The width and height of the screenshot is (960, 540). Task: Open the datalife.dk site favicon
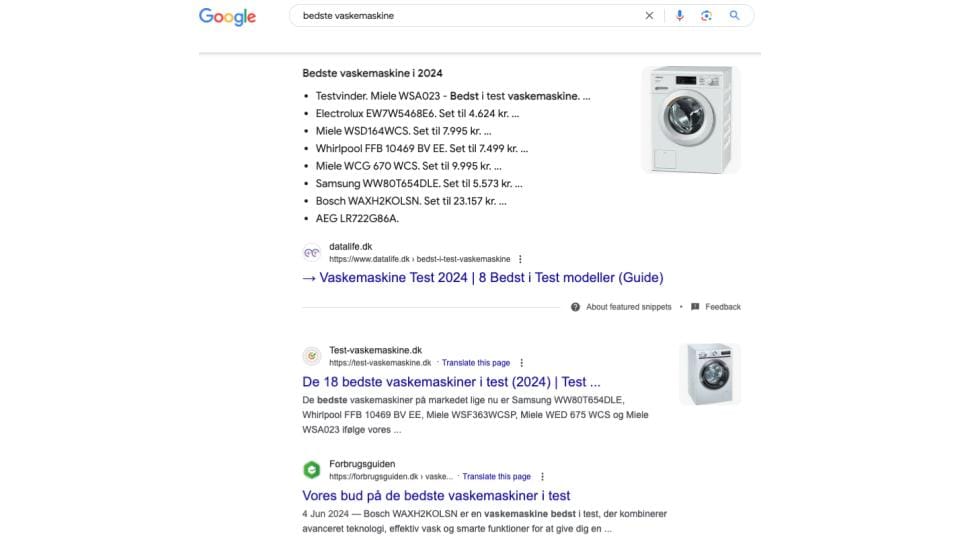tap(312, 252)
